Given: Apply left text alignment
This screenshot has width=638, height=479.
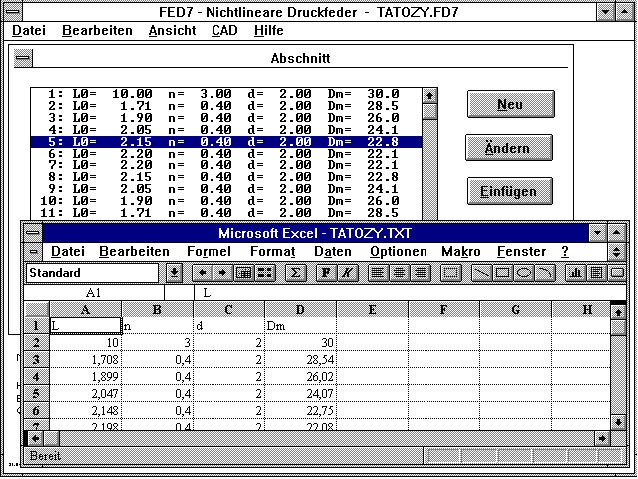Looking at the screenshot, I should [378, 272].
